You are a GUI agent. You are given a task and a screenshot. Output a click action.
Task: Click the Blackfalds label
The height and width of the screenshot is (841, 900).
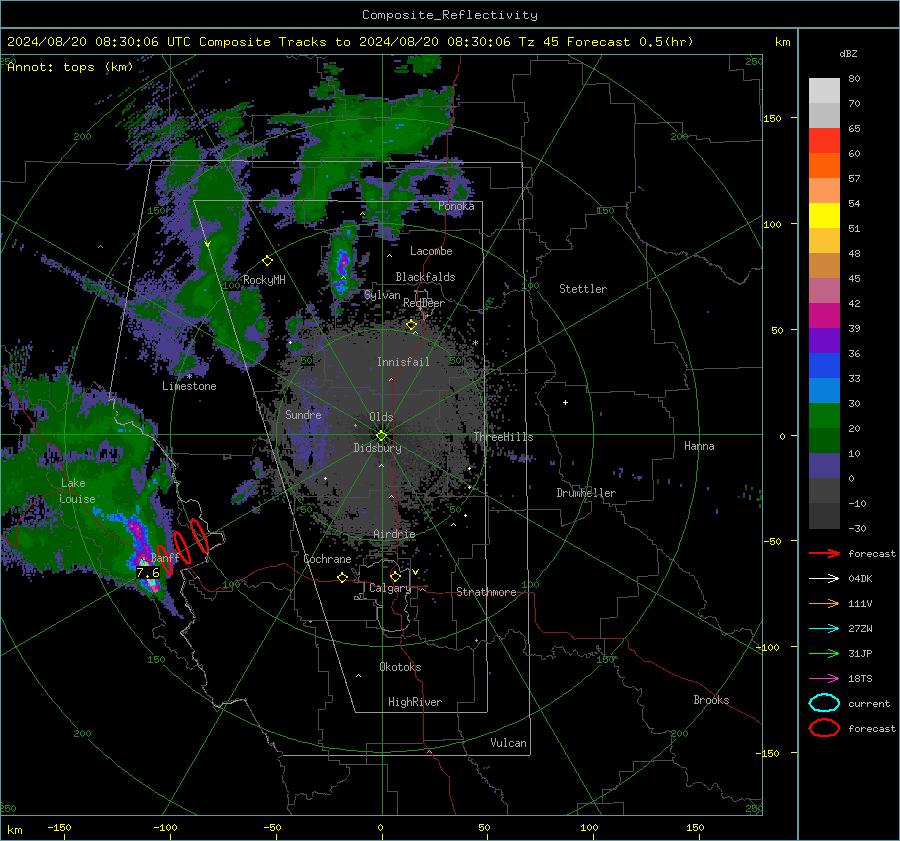click(x=425, y=277)
